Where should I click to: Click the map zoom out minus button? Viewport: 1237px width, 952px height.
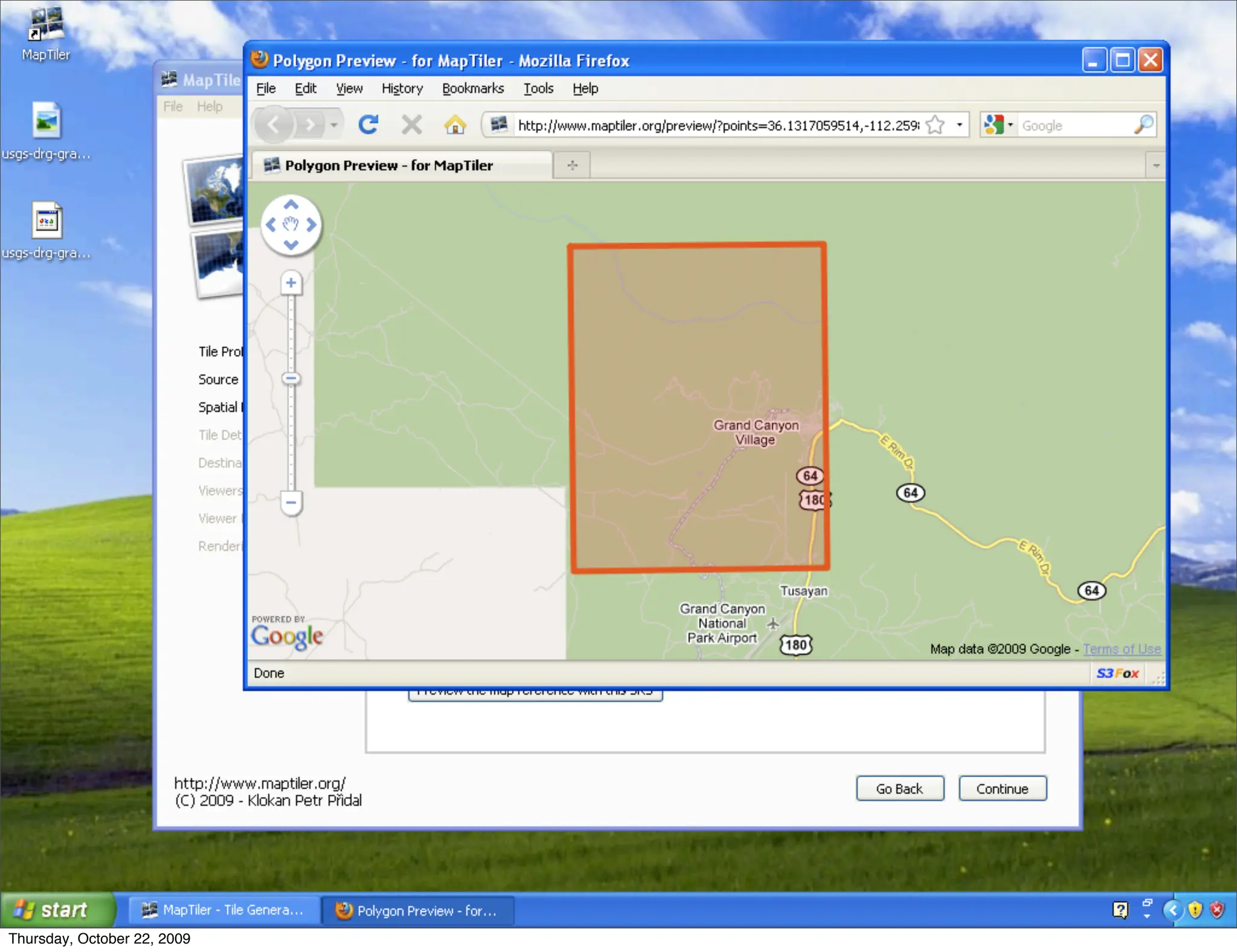click(291, 502)
